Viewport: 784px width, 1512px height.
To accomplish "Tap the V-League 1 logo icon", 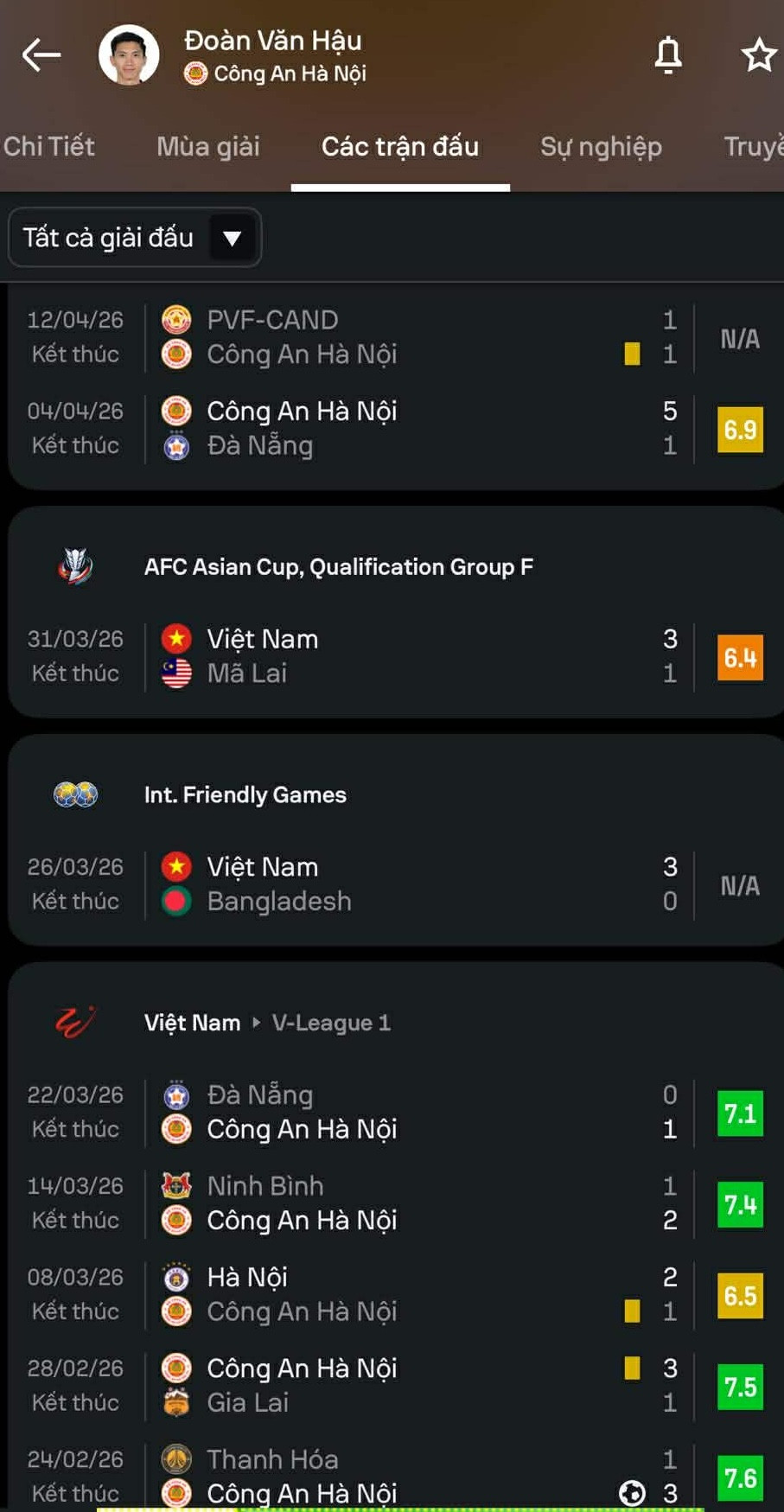I will pyautogui.click(x=76, y=1023).
